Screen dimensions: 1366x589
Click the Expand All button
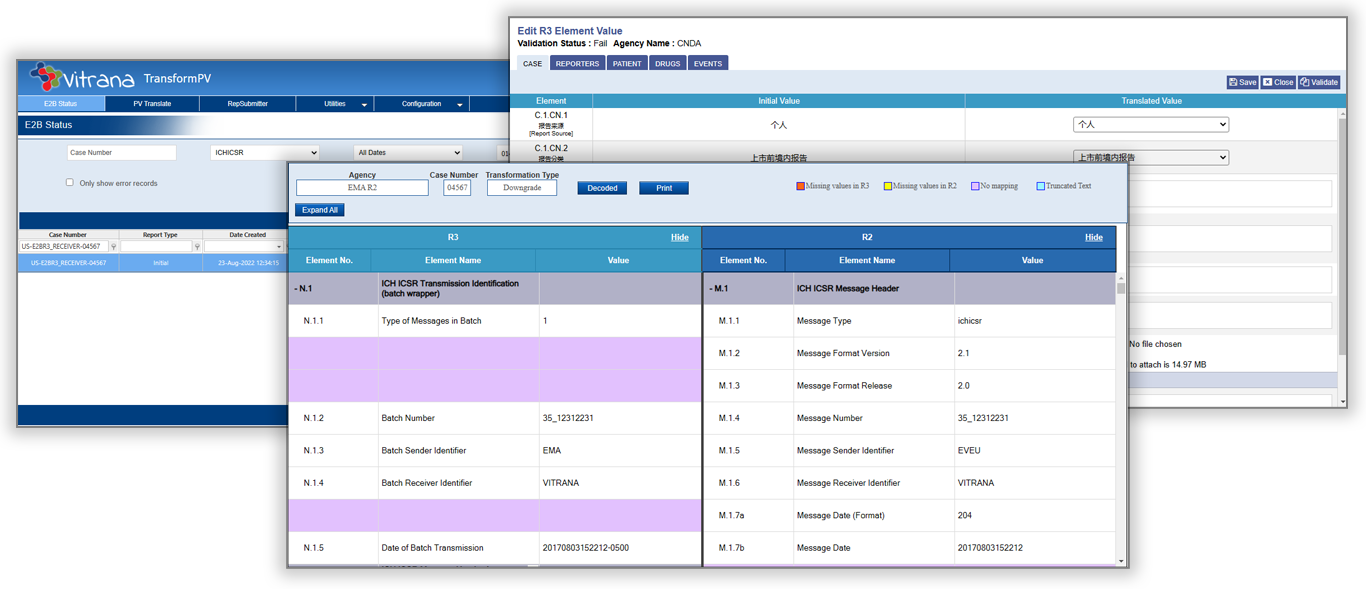(x=320, y=210)
